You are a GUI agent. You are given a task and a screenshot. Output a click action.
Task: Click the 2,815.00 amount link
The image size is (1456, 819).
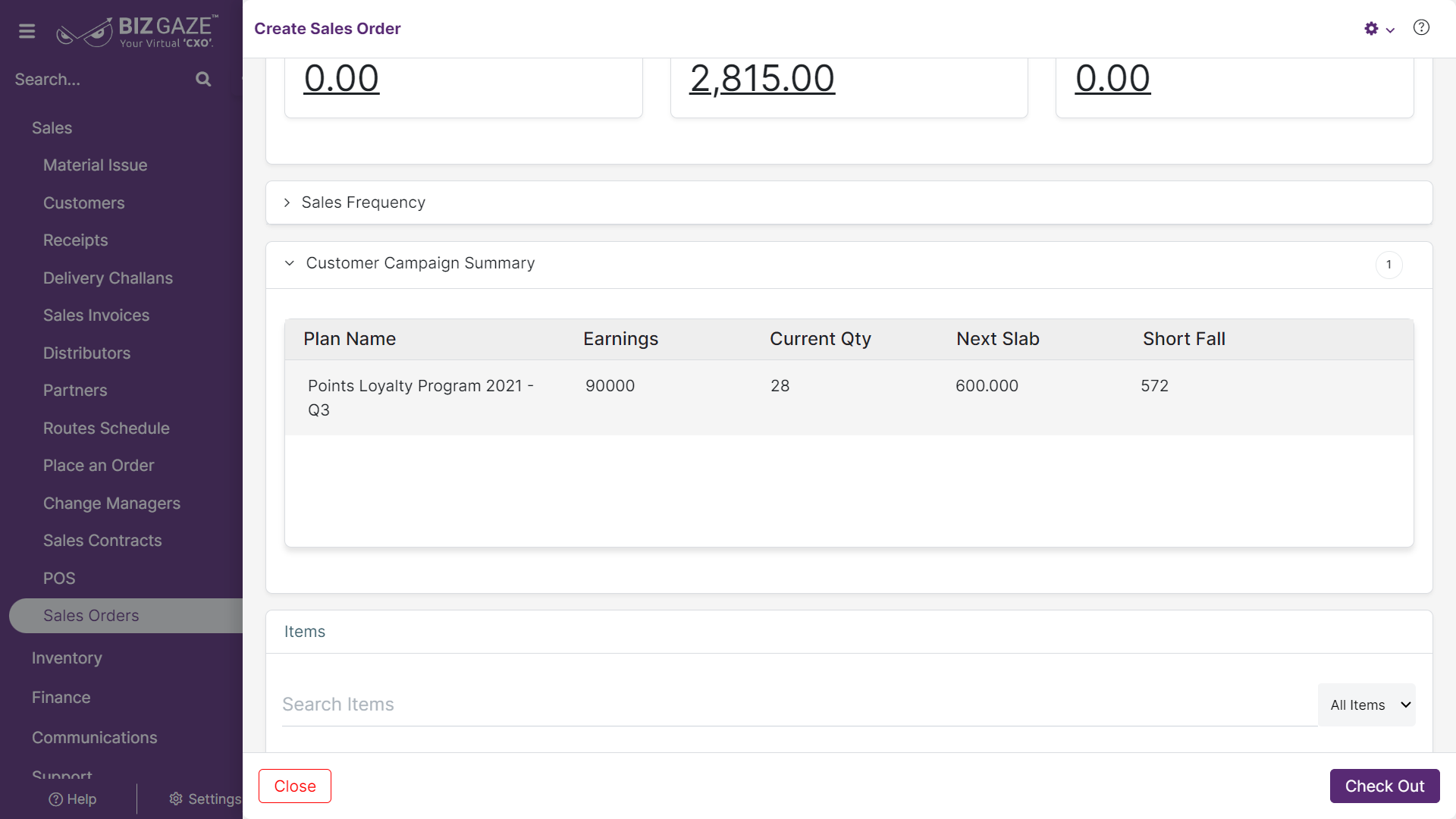762,78
